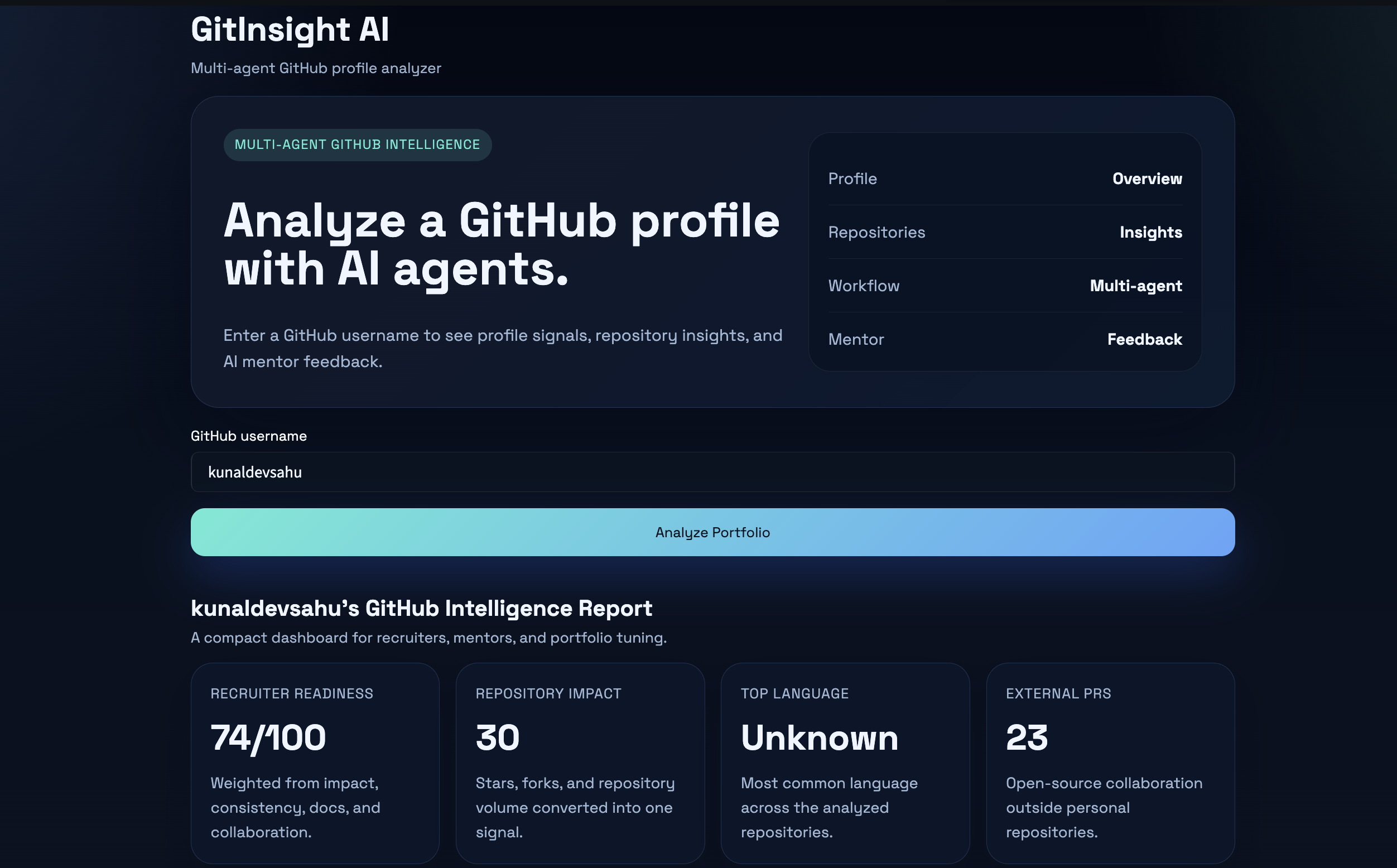
Task: Select the Repositories Insights row
Action: pos(1005,232)
